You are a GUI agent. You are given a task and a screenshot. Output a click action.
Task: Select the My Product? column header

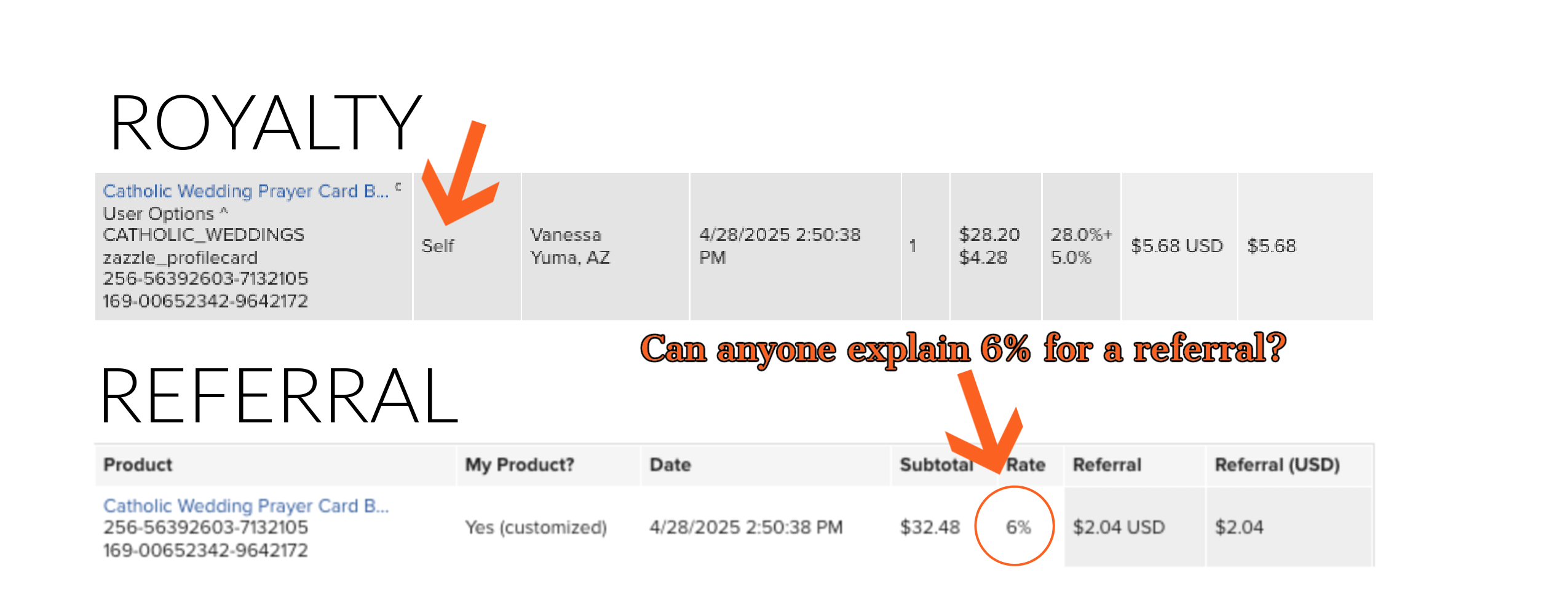(x=520, y=464)
